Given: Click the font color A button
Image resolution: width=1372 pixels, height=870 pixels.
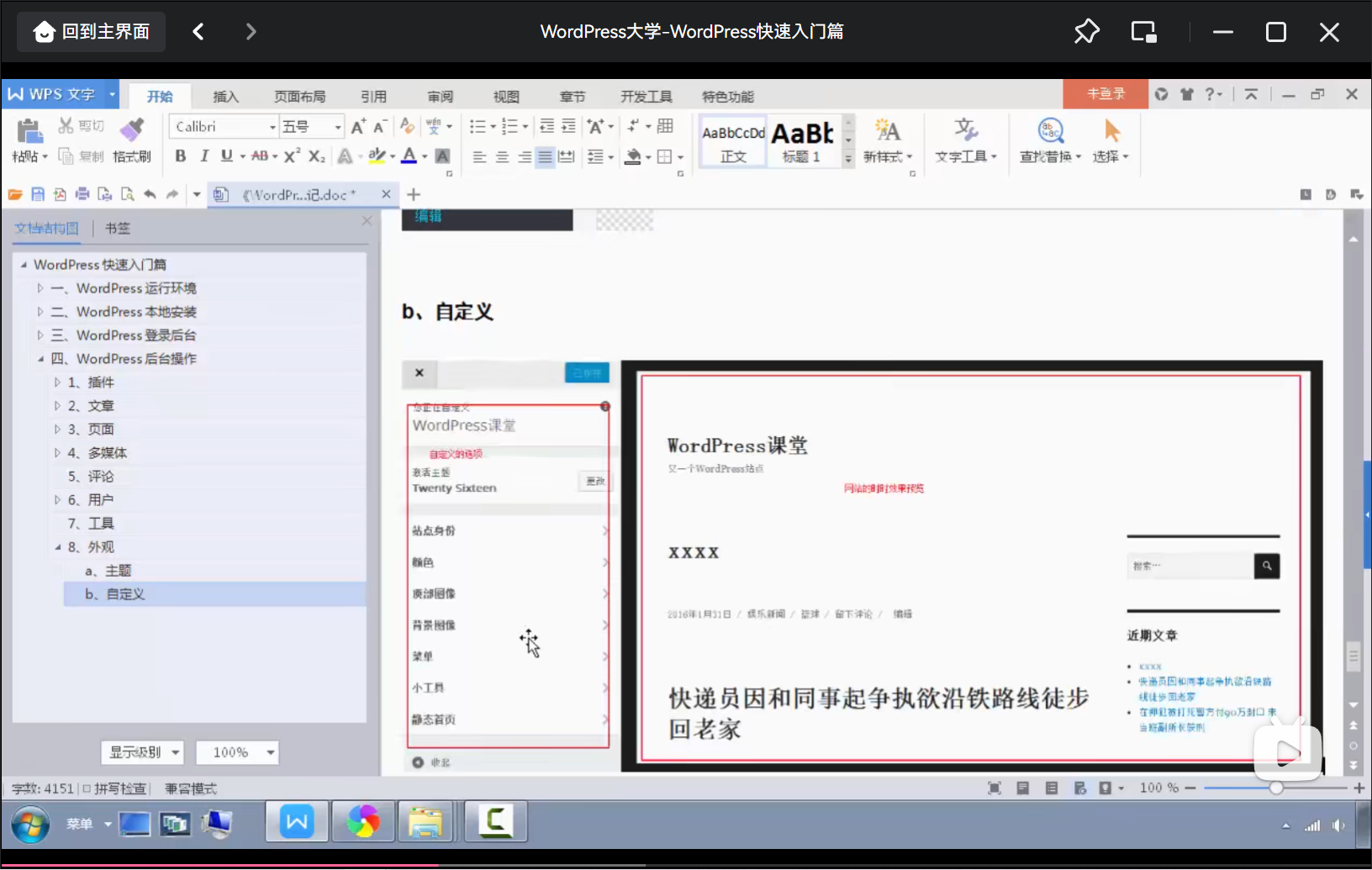Looking at the screenshot, I should pos(409,156).
